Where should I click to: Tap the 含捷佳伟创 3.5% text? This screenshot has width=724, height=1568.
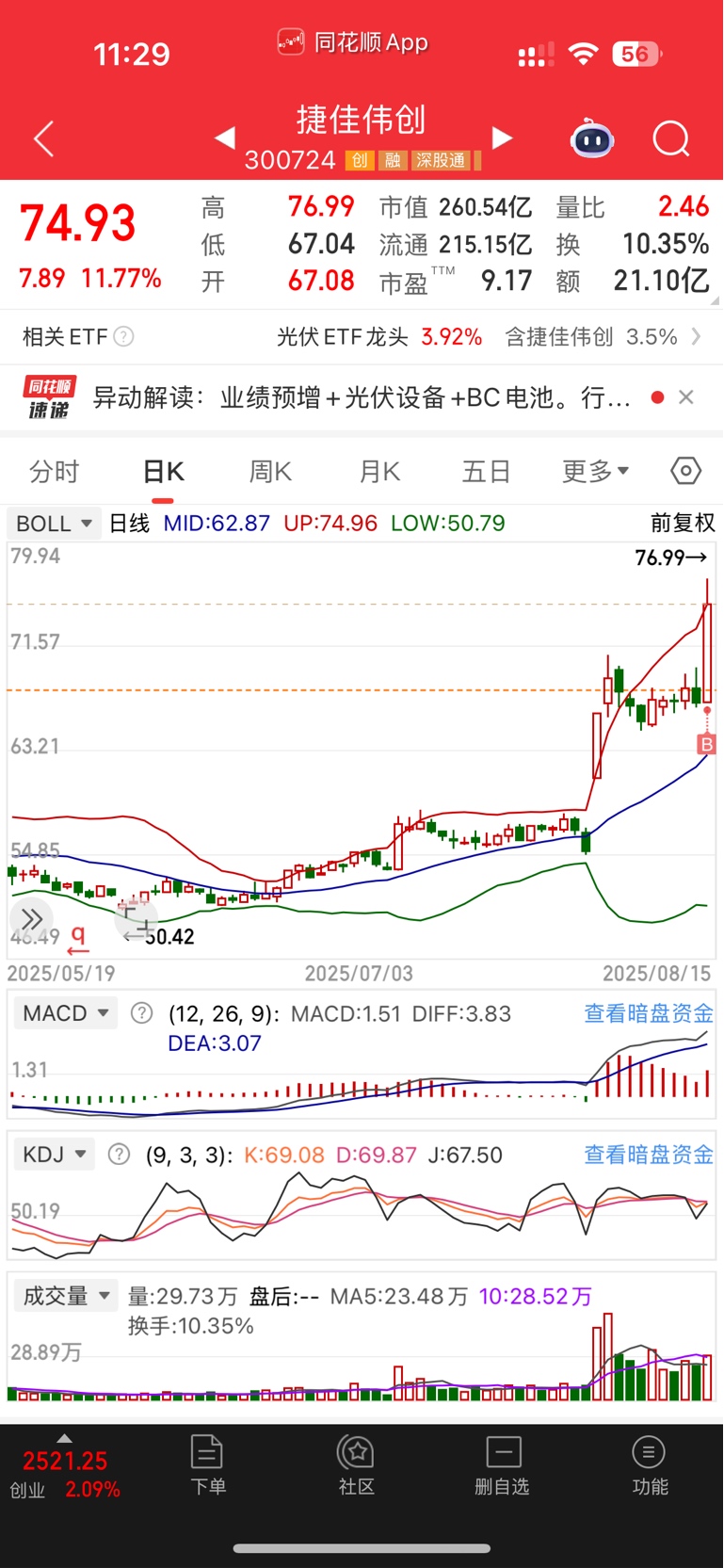coord(591,336)
